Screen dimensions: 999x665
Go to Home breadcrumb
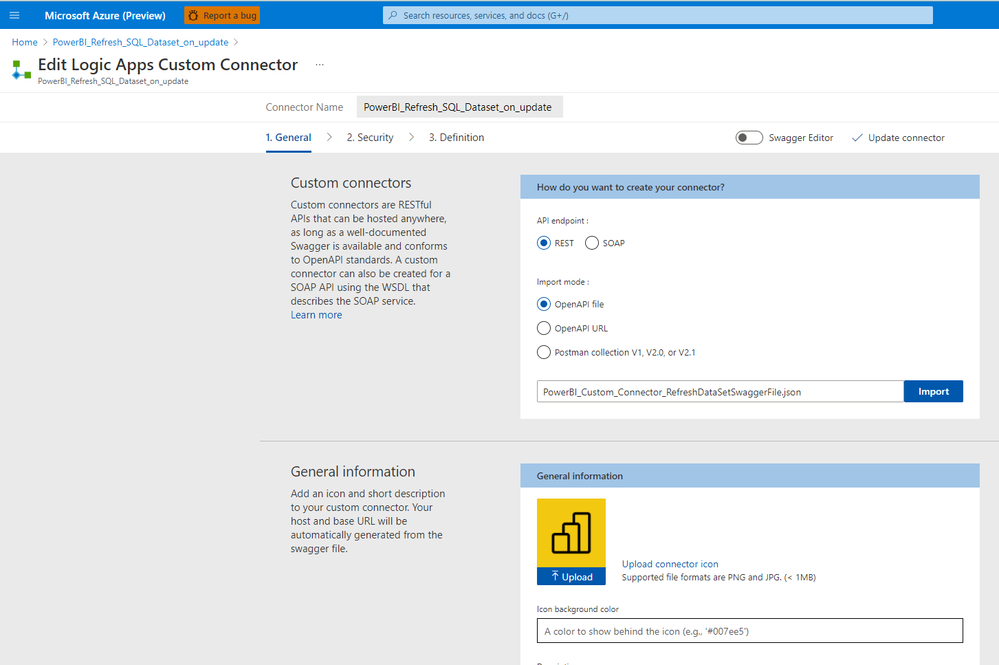[x=25, y=42]
